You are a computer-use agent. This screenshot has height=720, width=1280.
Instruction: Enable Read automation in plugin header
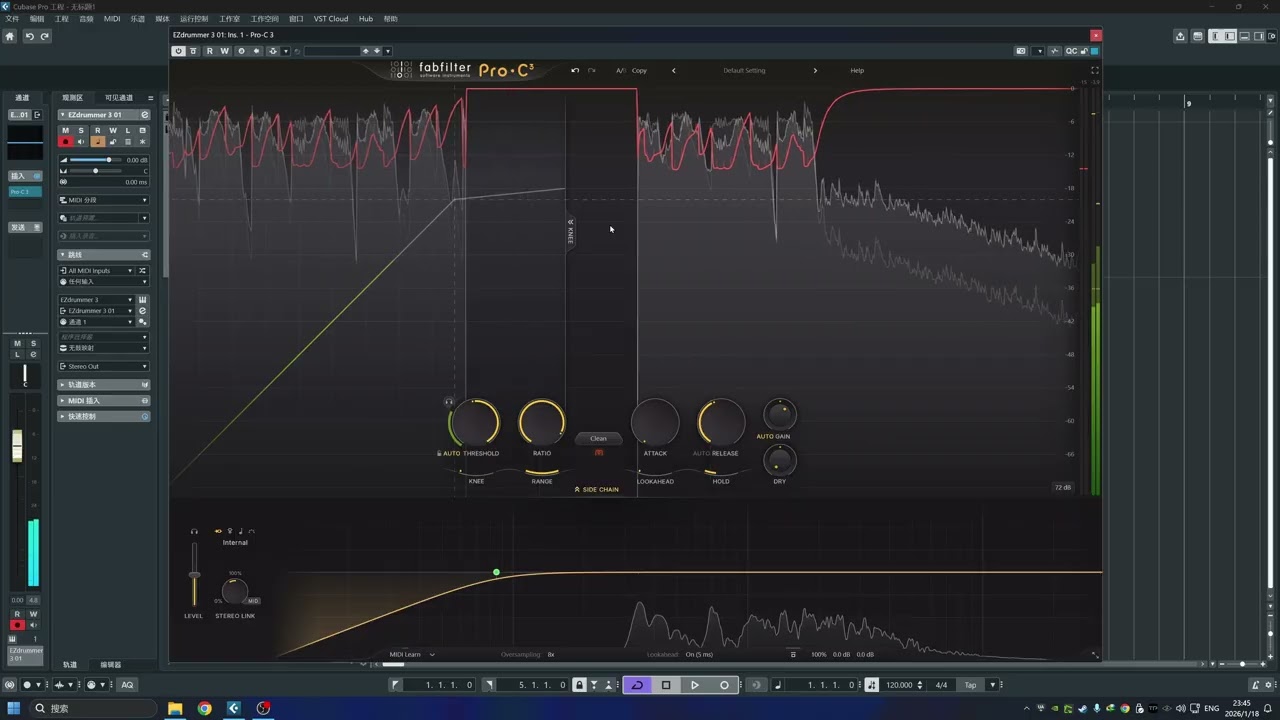209,51
